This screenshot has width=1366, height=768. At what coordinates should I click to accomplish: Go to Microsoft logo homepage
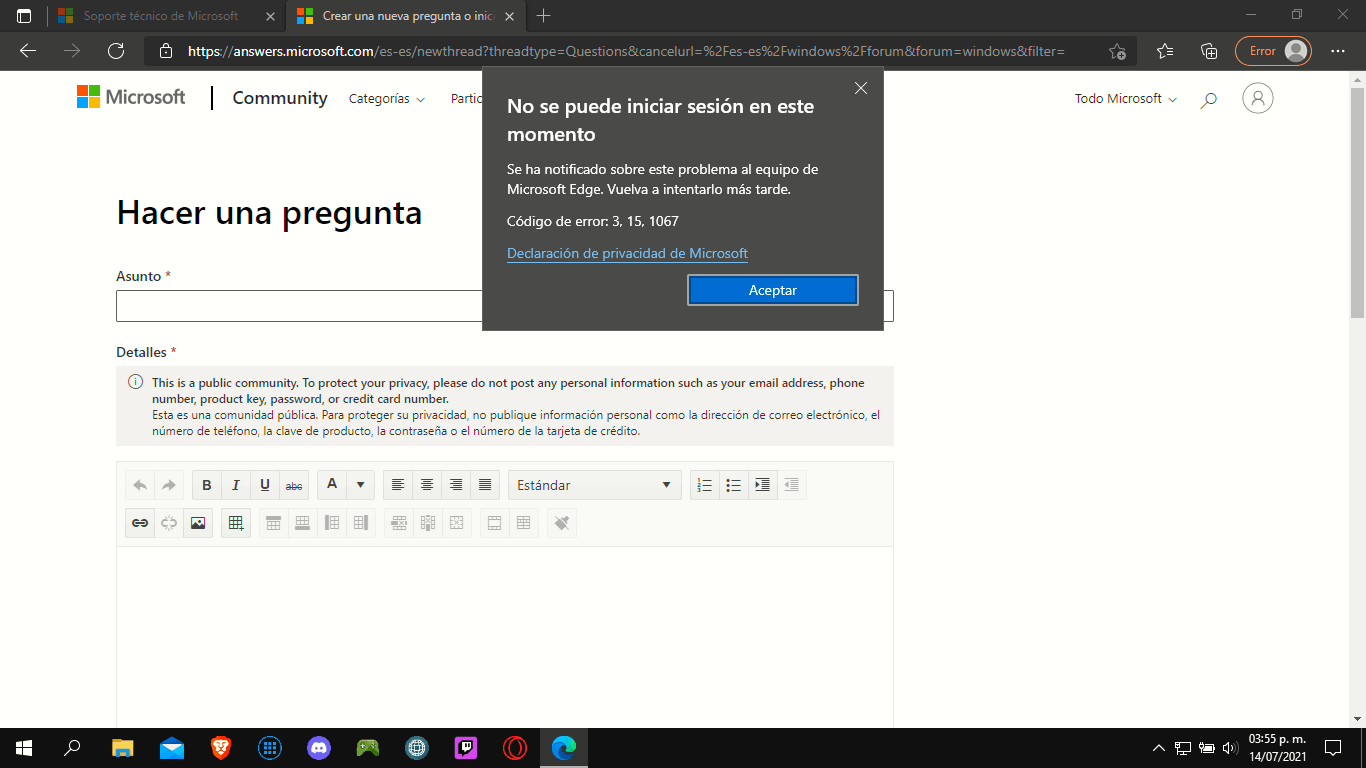[x=131, y=97]
